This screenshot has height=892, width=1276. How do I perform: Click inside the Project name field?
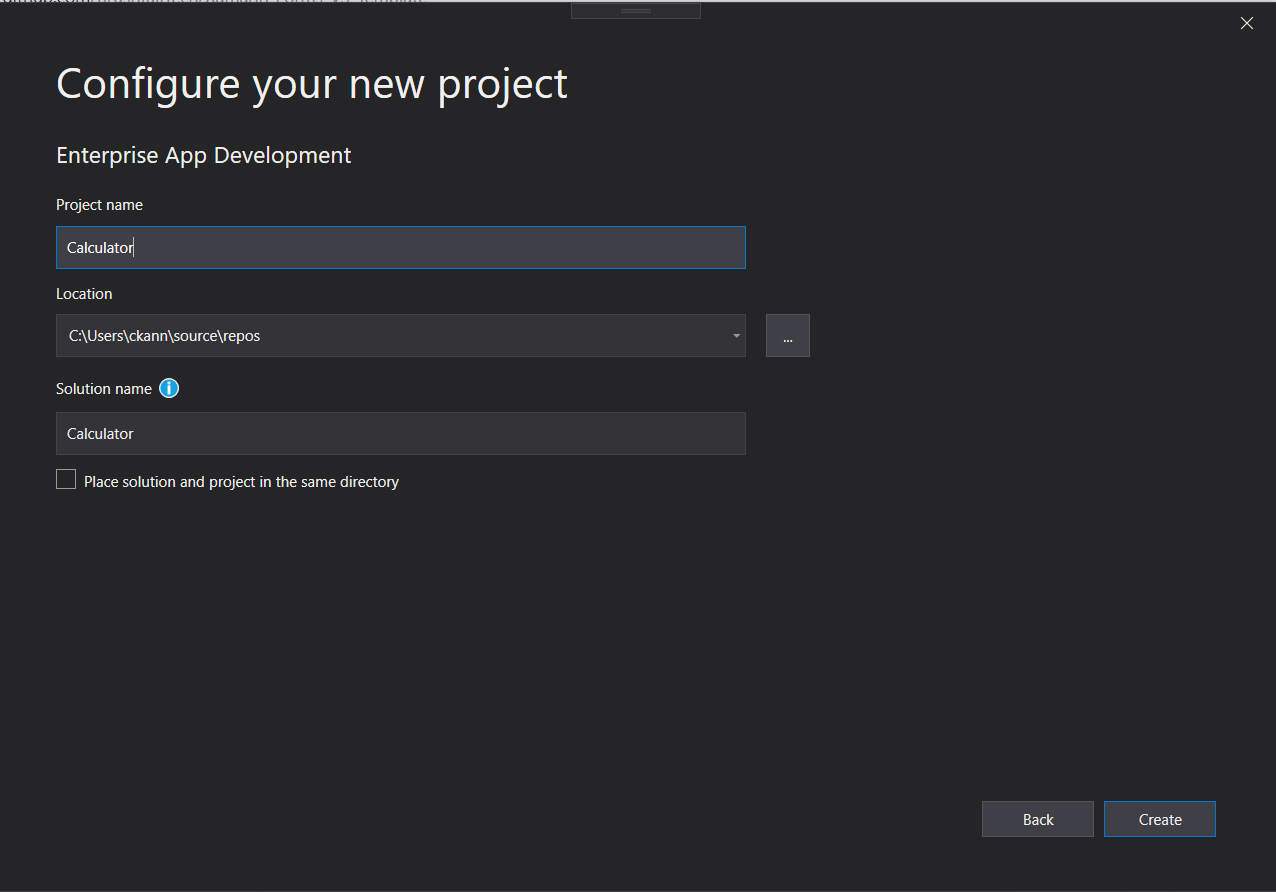click(x=400, y=247)
